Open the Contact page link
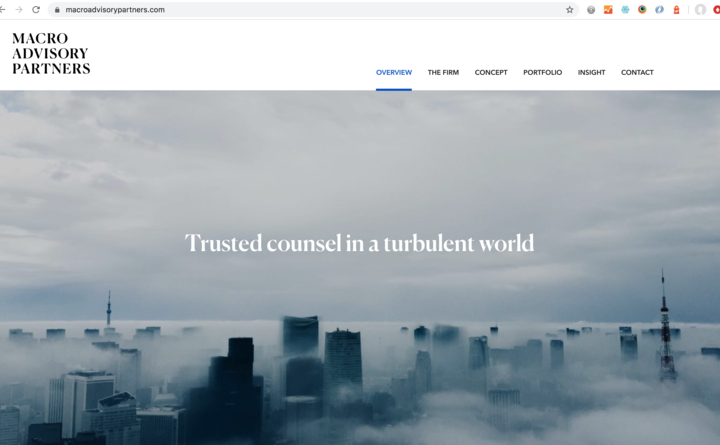The height and width of the screenshot is (445, 720). 637,72
